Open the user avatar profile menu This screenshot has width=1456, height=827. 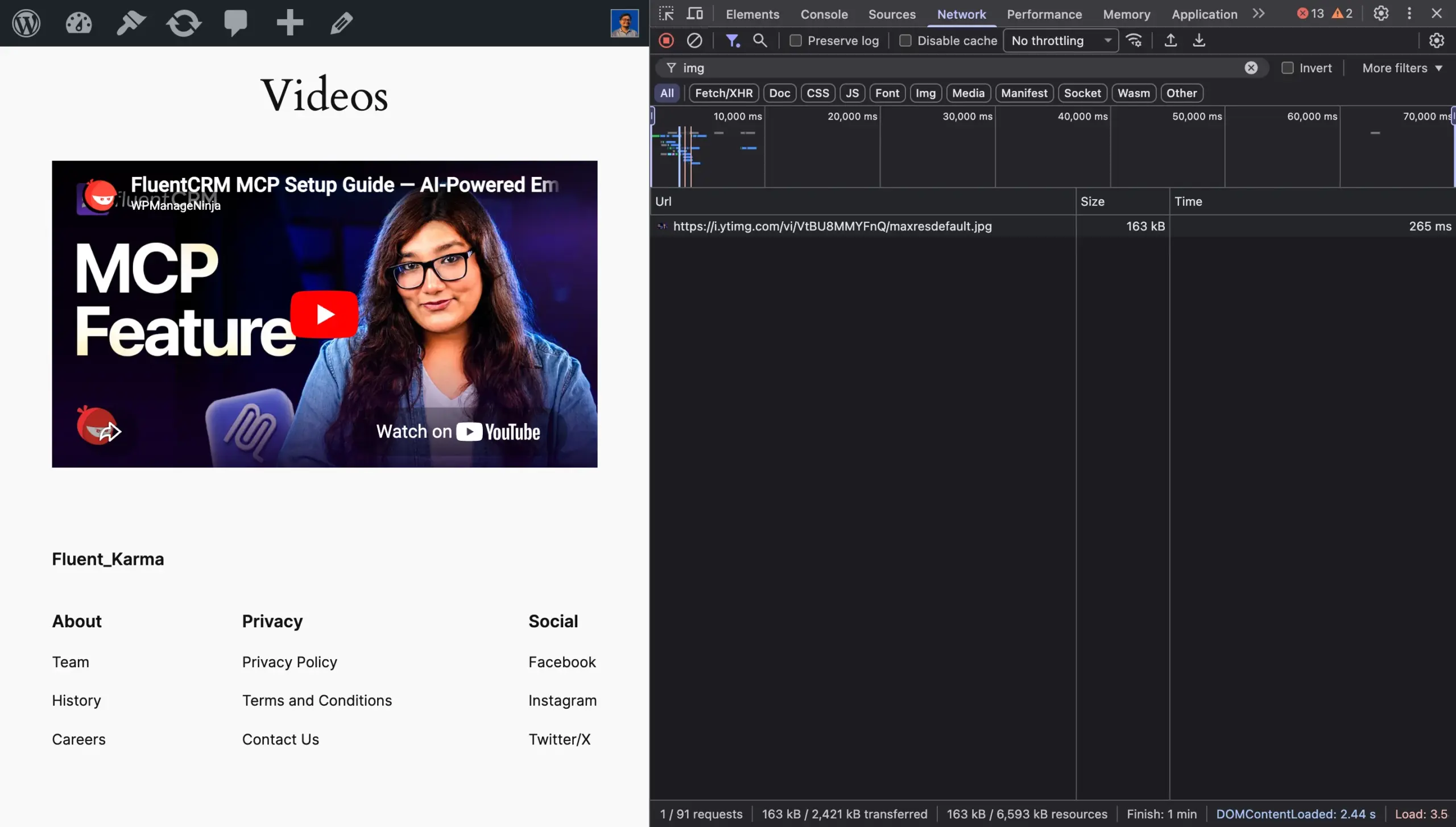624,23
